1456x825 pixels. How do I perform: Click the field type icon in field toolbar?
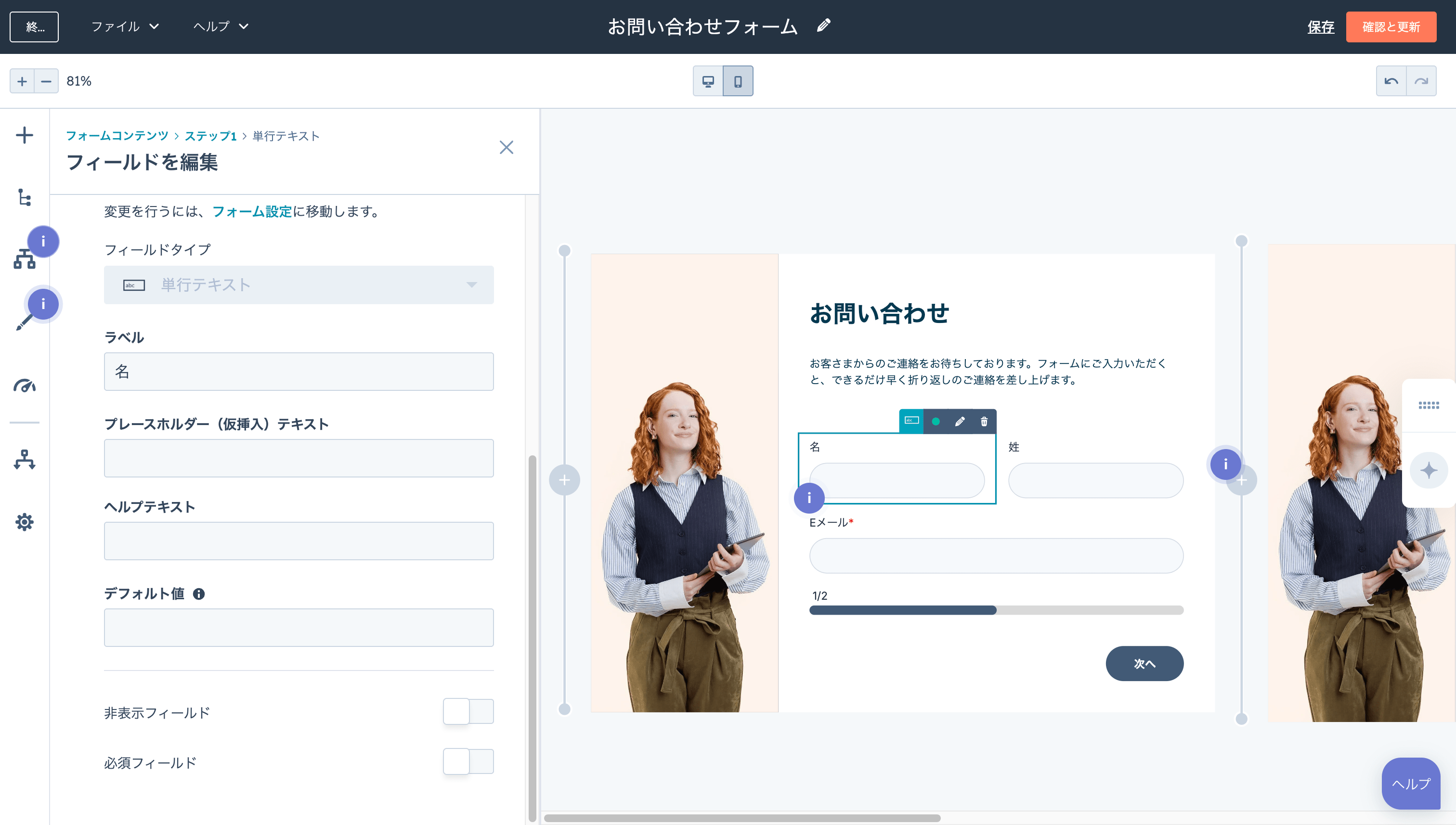click(x=911, y=421)
